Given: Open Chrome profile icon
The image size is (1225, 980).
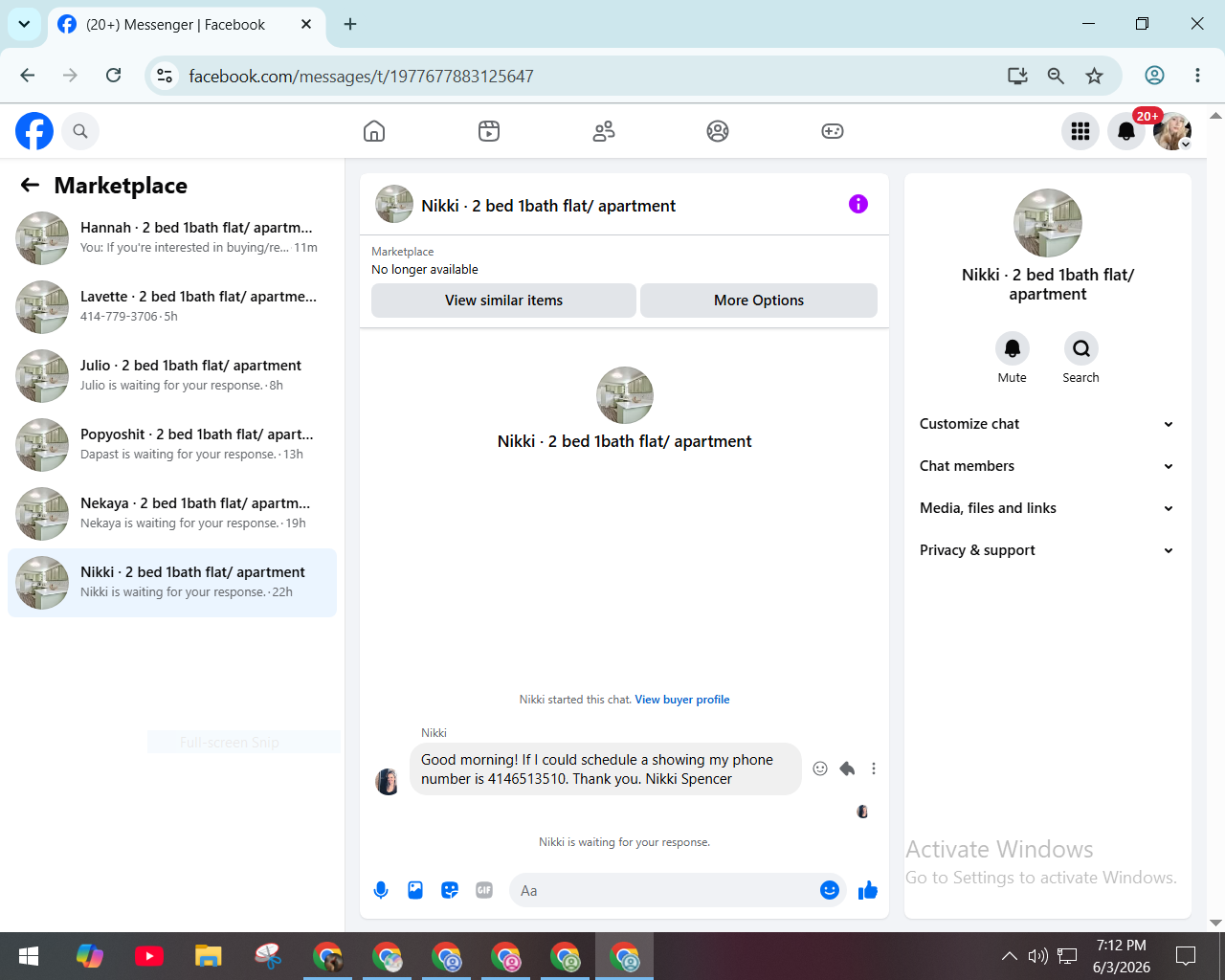Looking at the screenshot, I should [1155, 76].
